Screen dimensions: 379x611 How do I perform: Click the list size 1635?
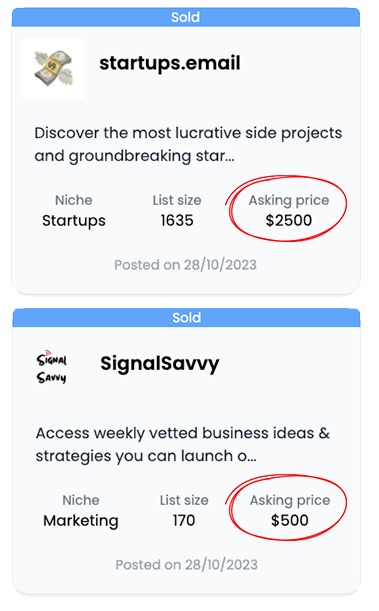(177, 221)
